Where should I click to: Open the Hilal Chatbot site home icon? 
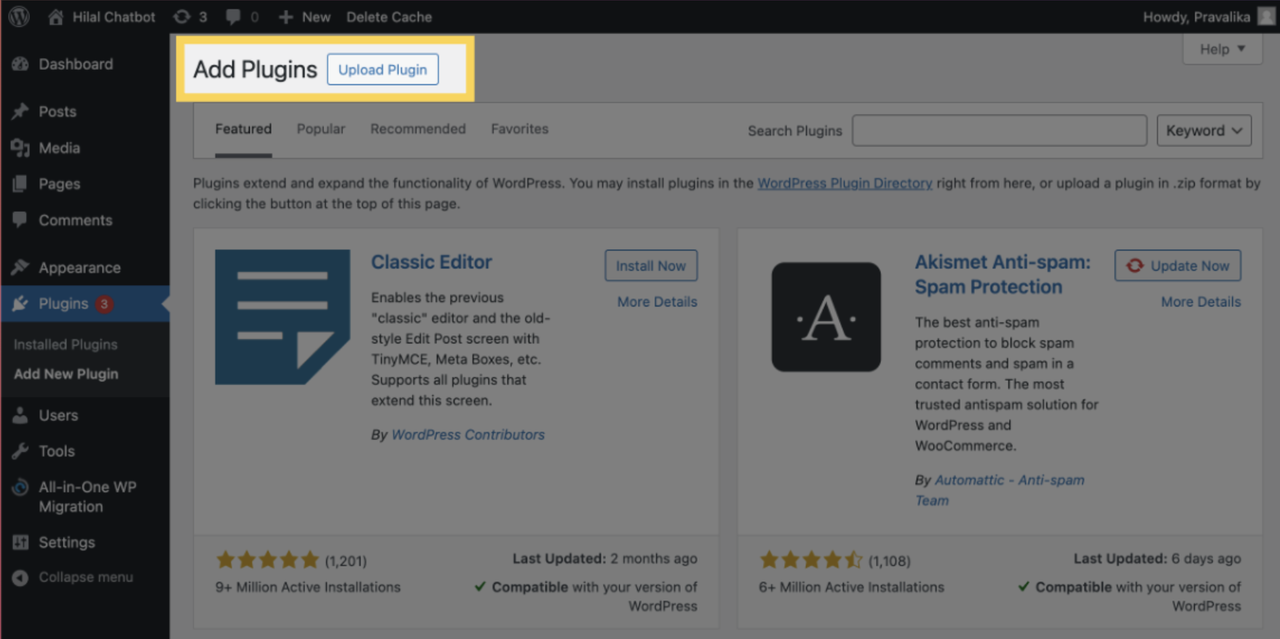click(x=56, y=17)
